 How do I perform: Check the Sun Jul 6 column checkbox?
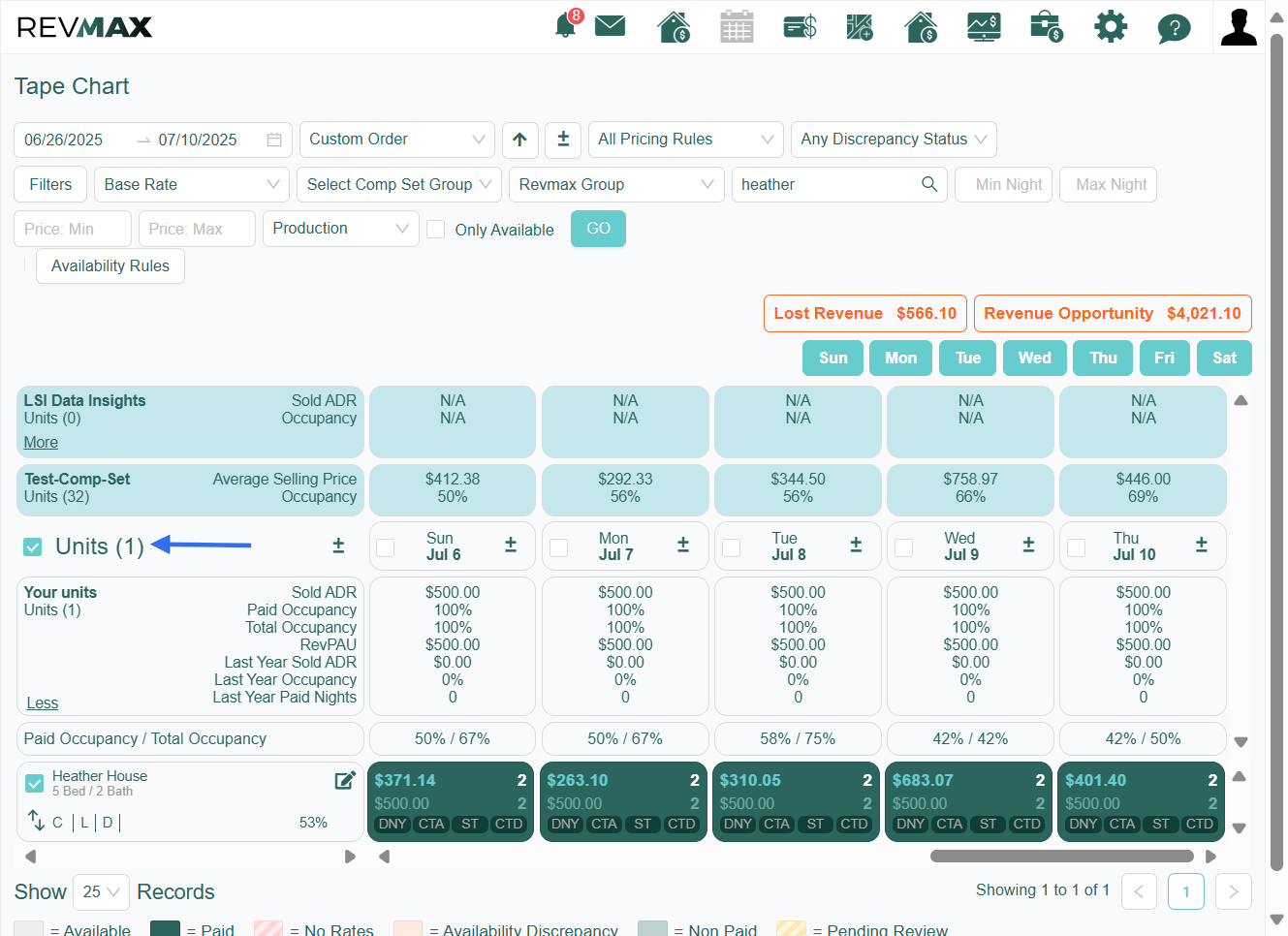[386, 547]
